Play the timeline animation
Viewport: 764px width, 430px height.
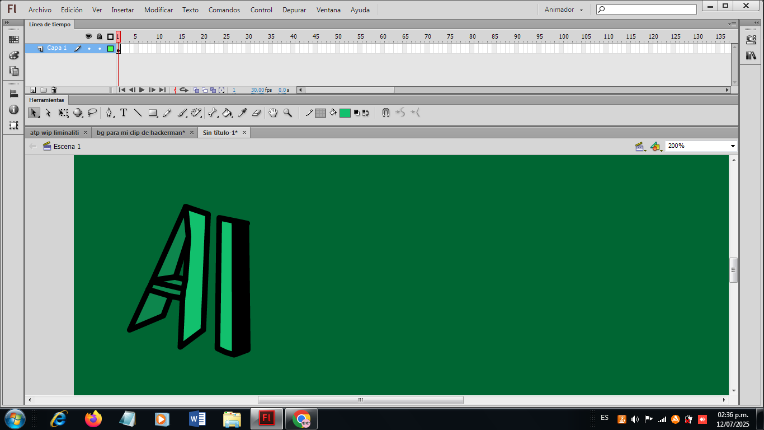tap(142, 90)
